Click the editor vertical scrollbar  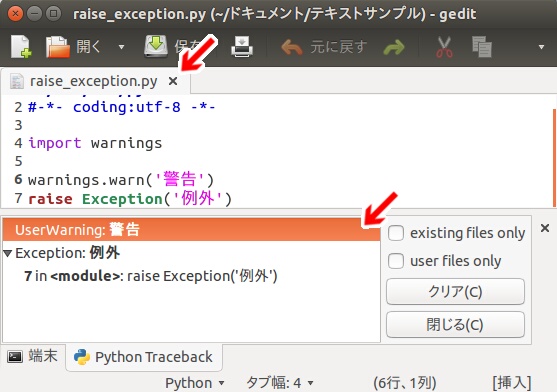click(554, 158)
